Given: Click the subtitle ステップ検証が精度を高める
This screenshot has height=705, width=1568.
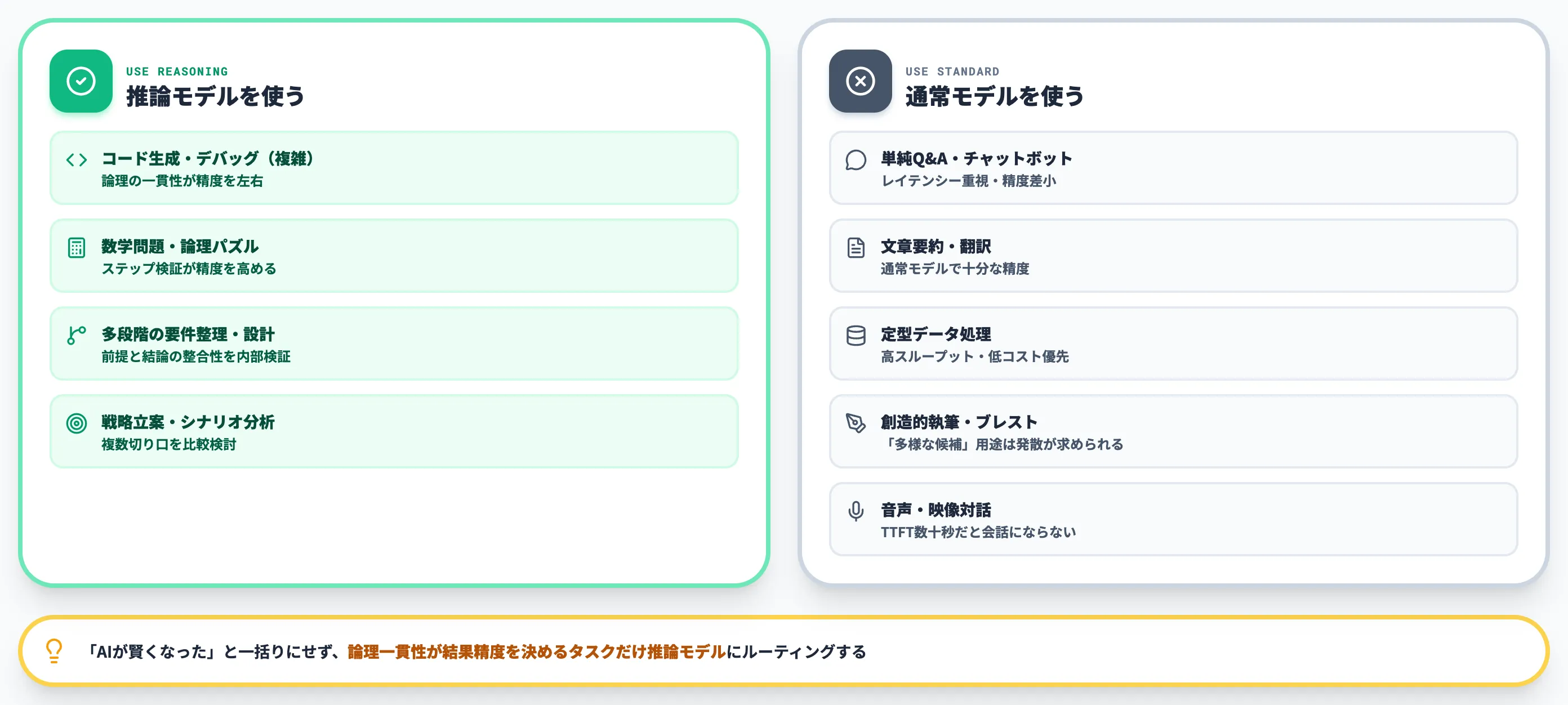Looking at the screenshot, I should [189, 269].
